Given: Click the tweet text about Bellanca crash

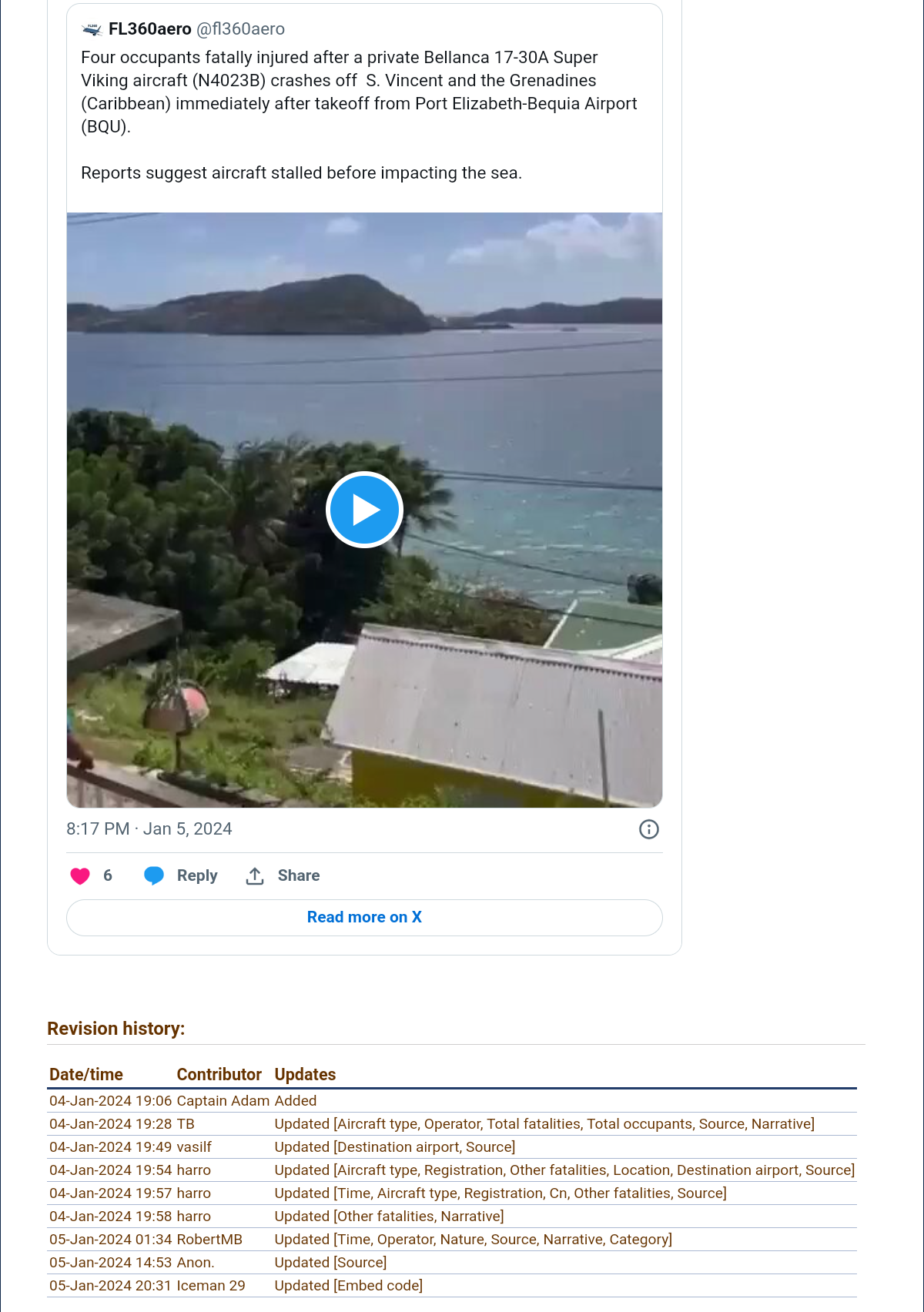Looking at the screenshot, I should 359,115.
